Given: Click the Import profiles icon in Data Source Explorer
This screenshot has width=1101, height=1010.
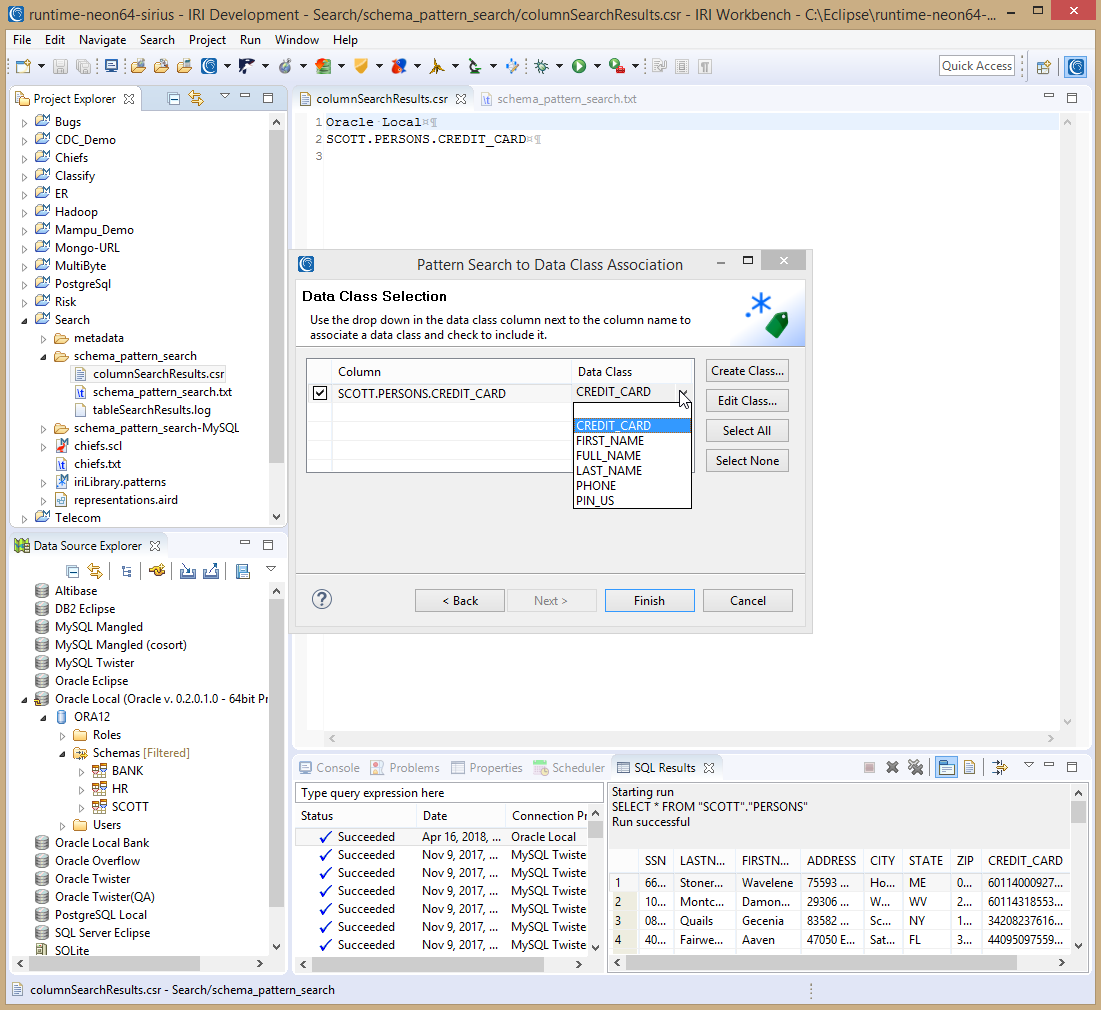Looking at the screenshot, I should point(187,571).
